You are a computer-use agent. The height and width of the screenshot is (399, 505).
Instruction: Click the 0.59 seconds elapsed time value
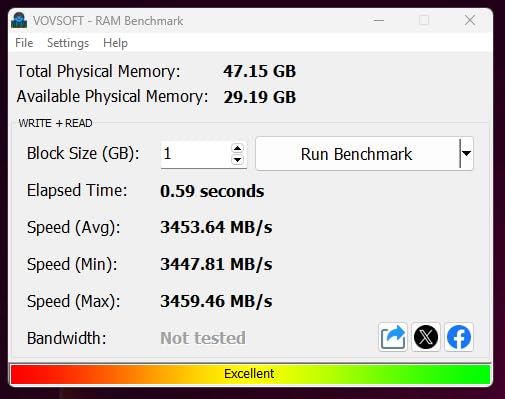pyautogui.click(x=212, y=191)
